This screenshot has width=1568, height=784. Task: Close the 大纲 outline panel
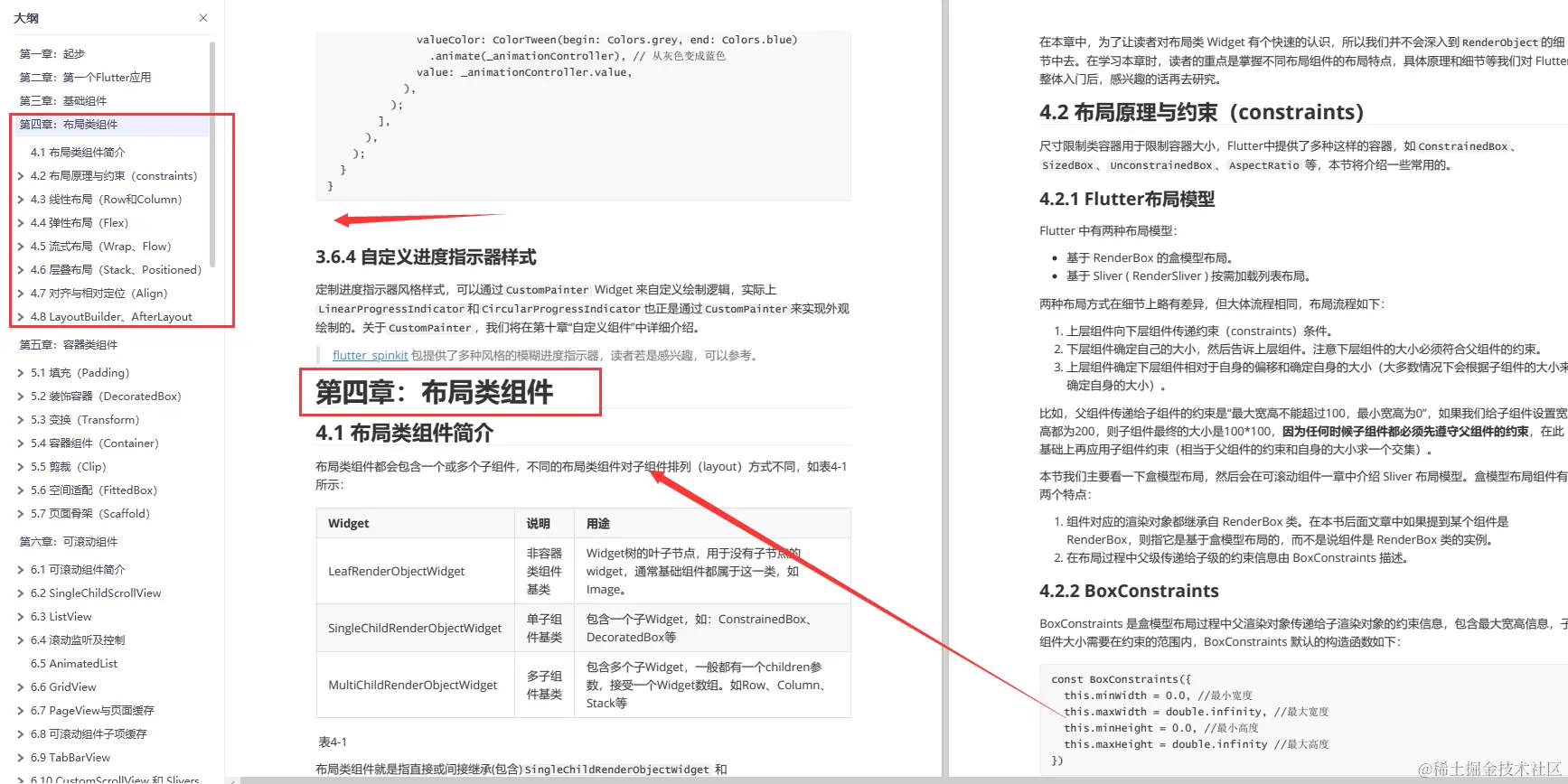(203, 18)
